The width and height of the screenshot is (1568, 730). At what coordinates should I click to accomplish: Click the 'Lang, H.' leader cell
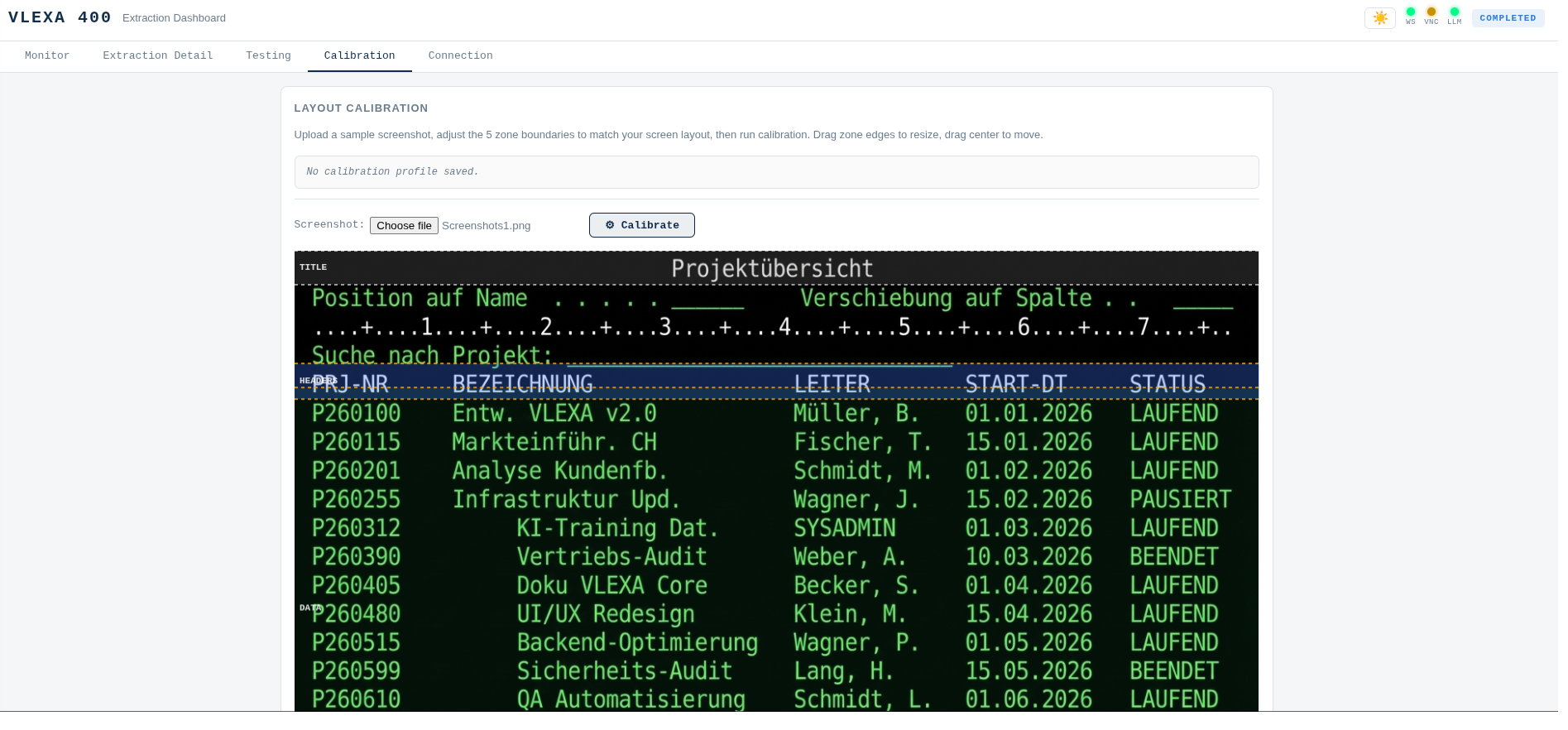(x=843, y=670)
